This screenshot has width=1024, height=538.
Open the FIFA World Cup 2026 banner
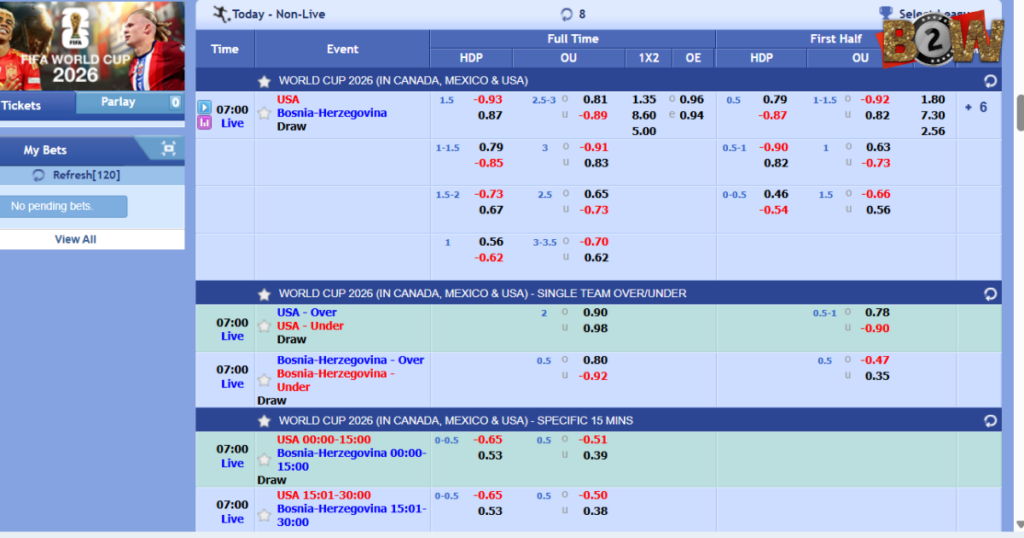92,46
